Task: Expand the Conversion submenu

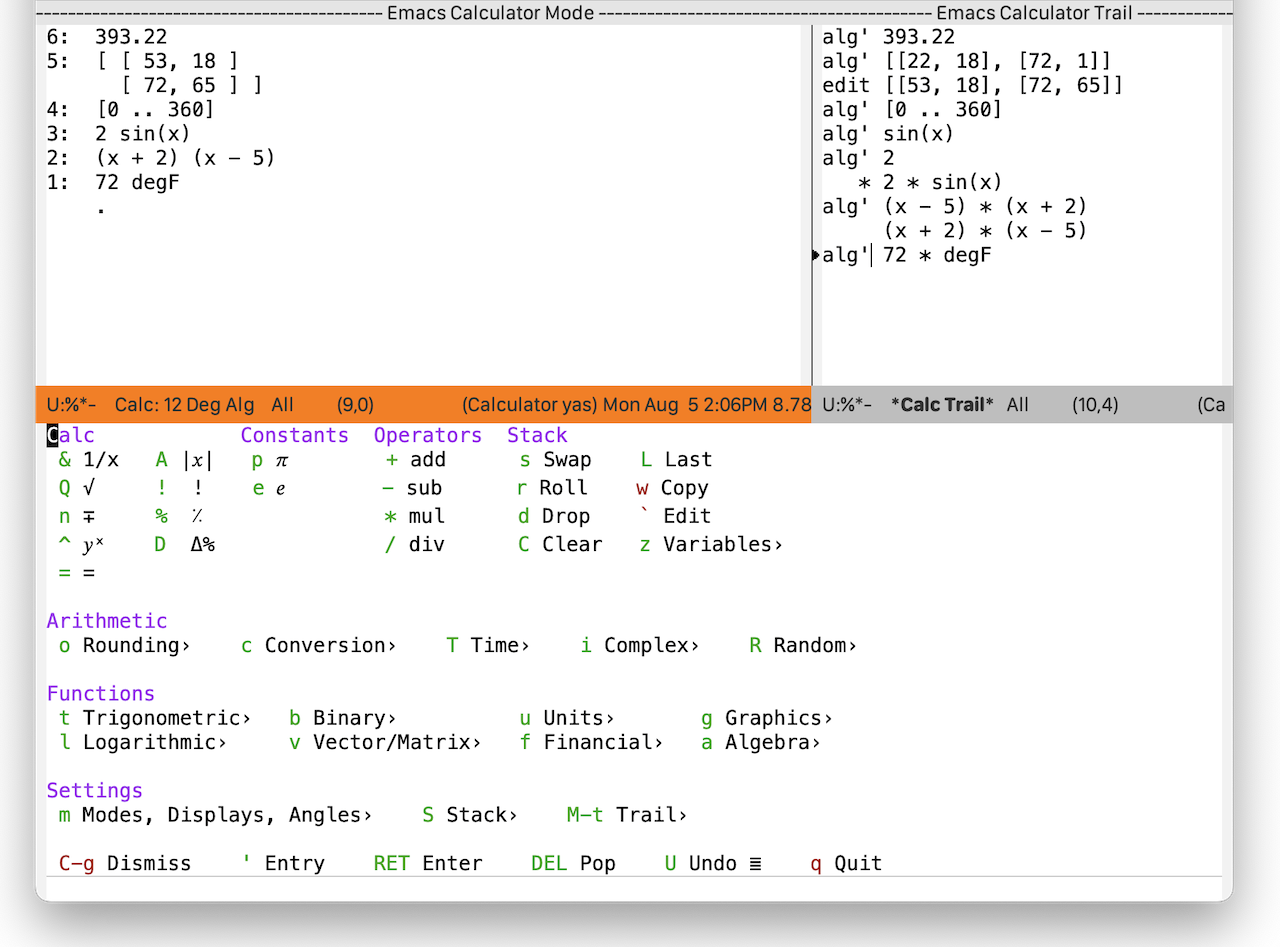Action: [319, 646]
